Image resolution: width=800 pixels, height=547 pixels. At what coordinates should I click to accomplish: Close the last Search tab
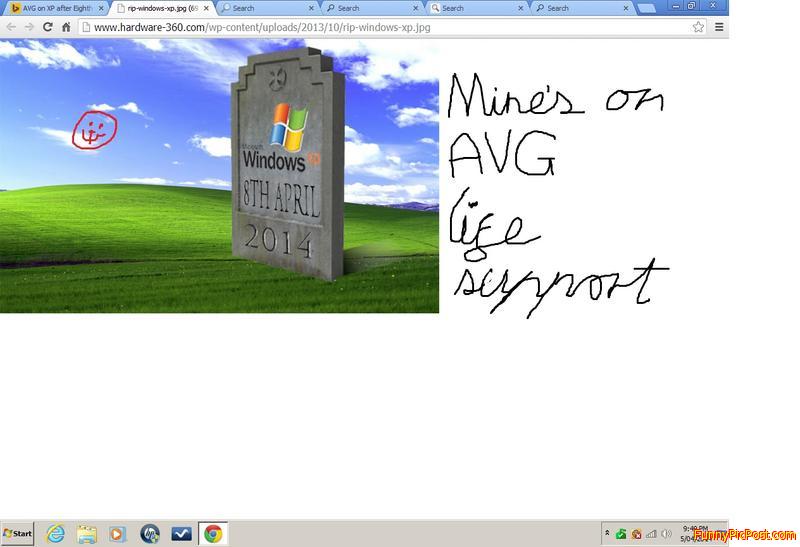626,9
